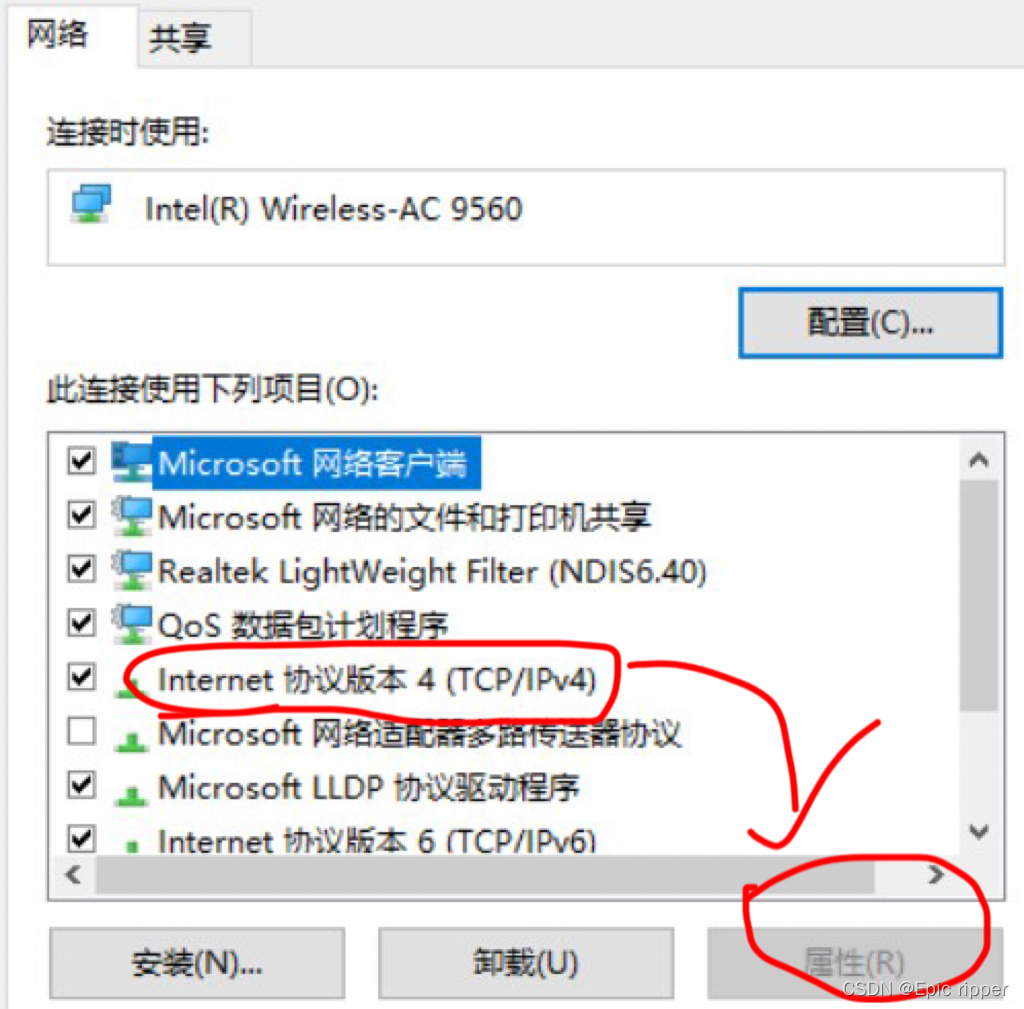Uncheck the Microsoft 网络客户端 checkbox
Viewport: 1024px width, 1009px height.
click(82, 460)
